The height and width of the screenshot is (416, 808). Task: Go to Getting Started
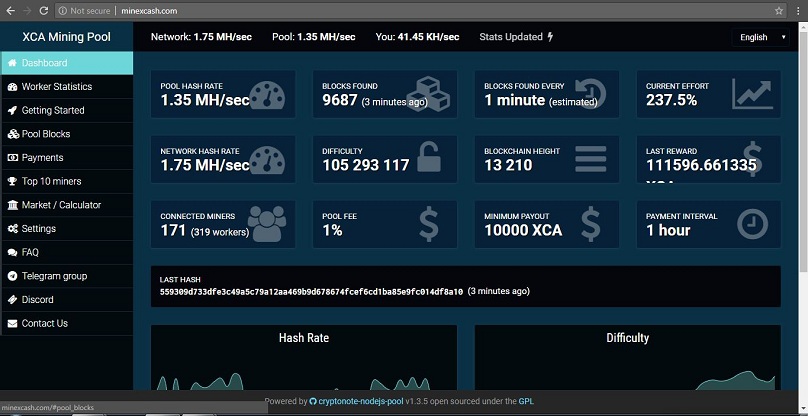coord(66,110)
